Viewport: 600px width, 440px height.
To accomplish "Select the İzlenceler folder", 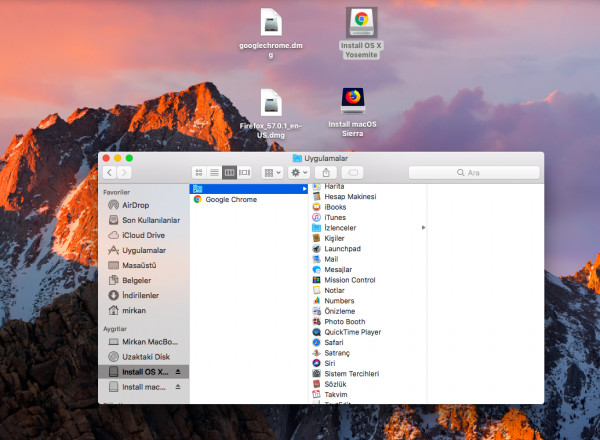I will (x=369, y=228).
